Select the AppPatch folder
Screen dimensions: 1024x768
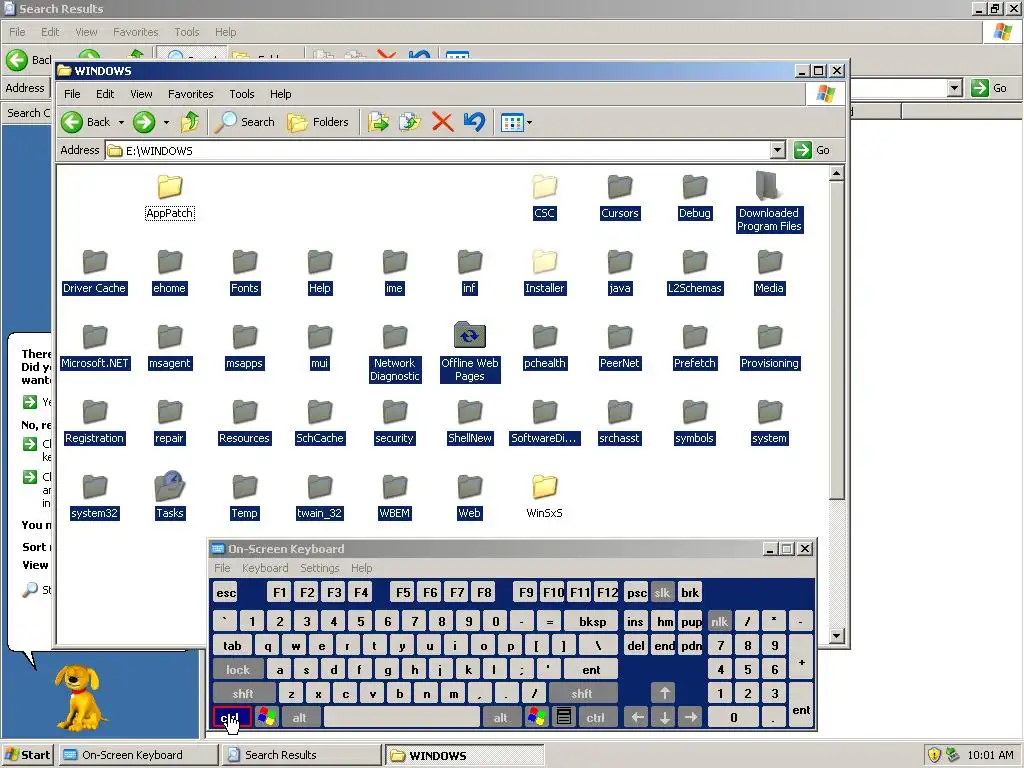click(170, 197)
